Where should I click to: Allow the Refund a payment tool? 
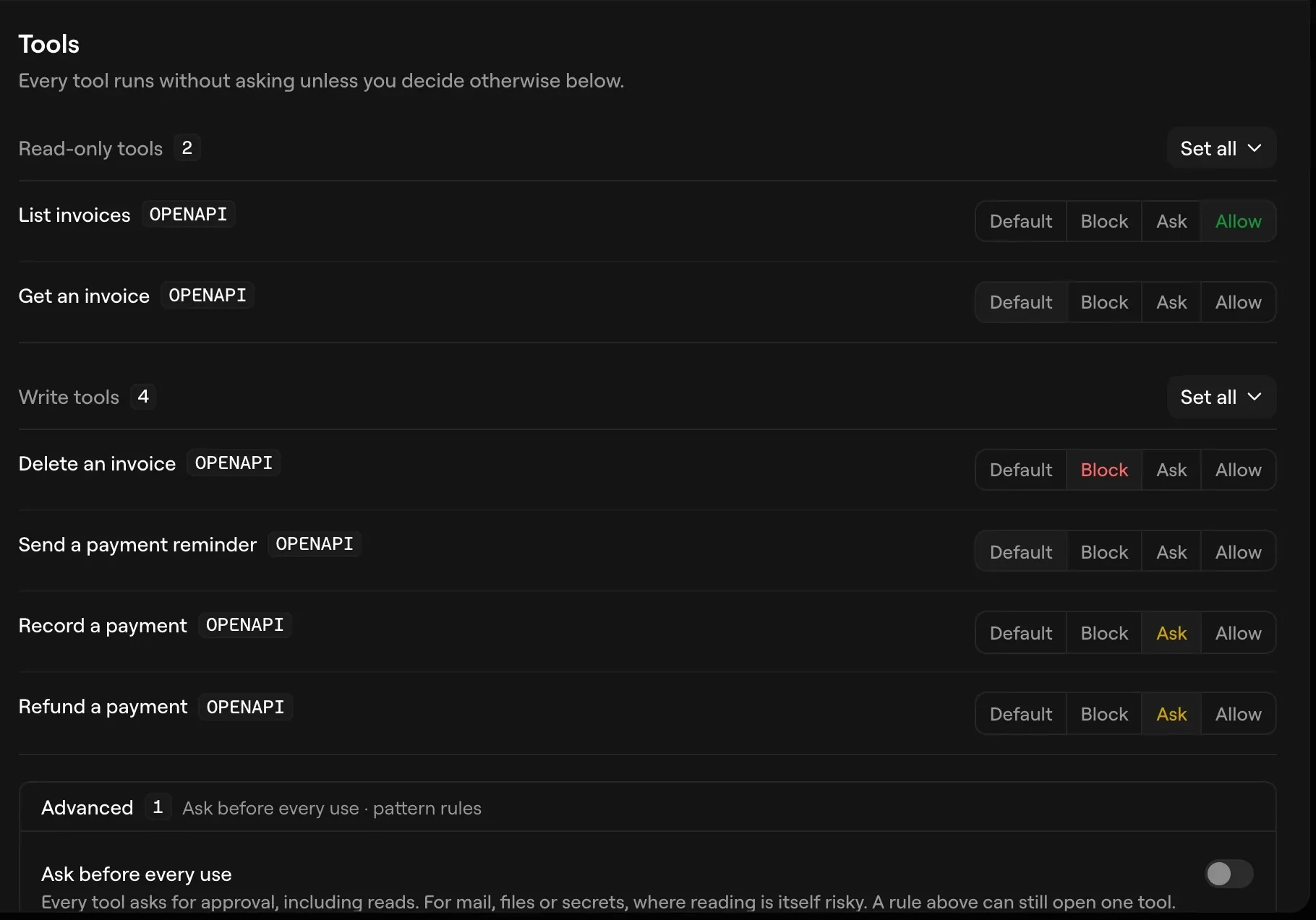[x=1238, y=714]
